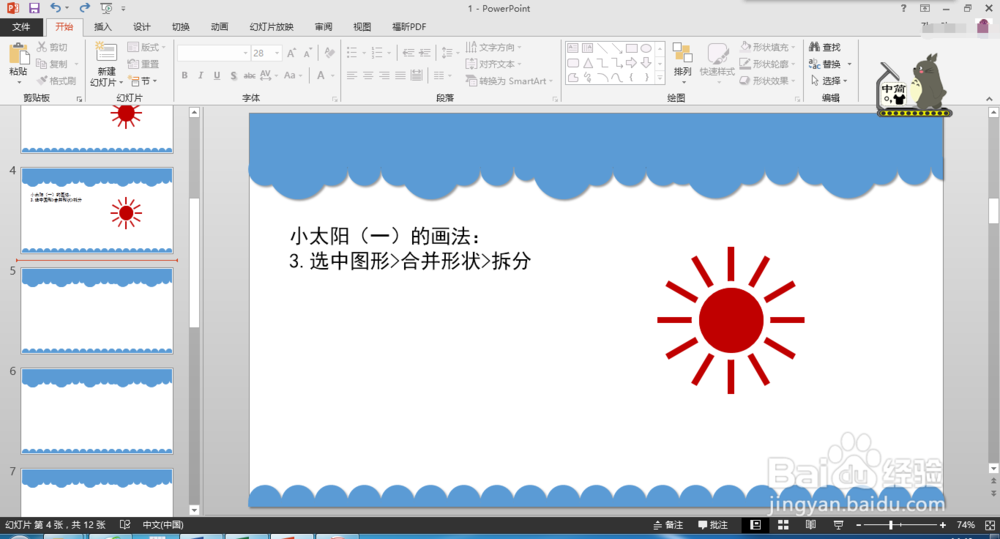This screenshot has width=1000, height=539.
Task: Toggle text shadow S button
Action: [233, 75]
